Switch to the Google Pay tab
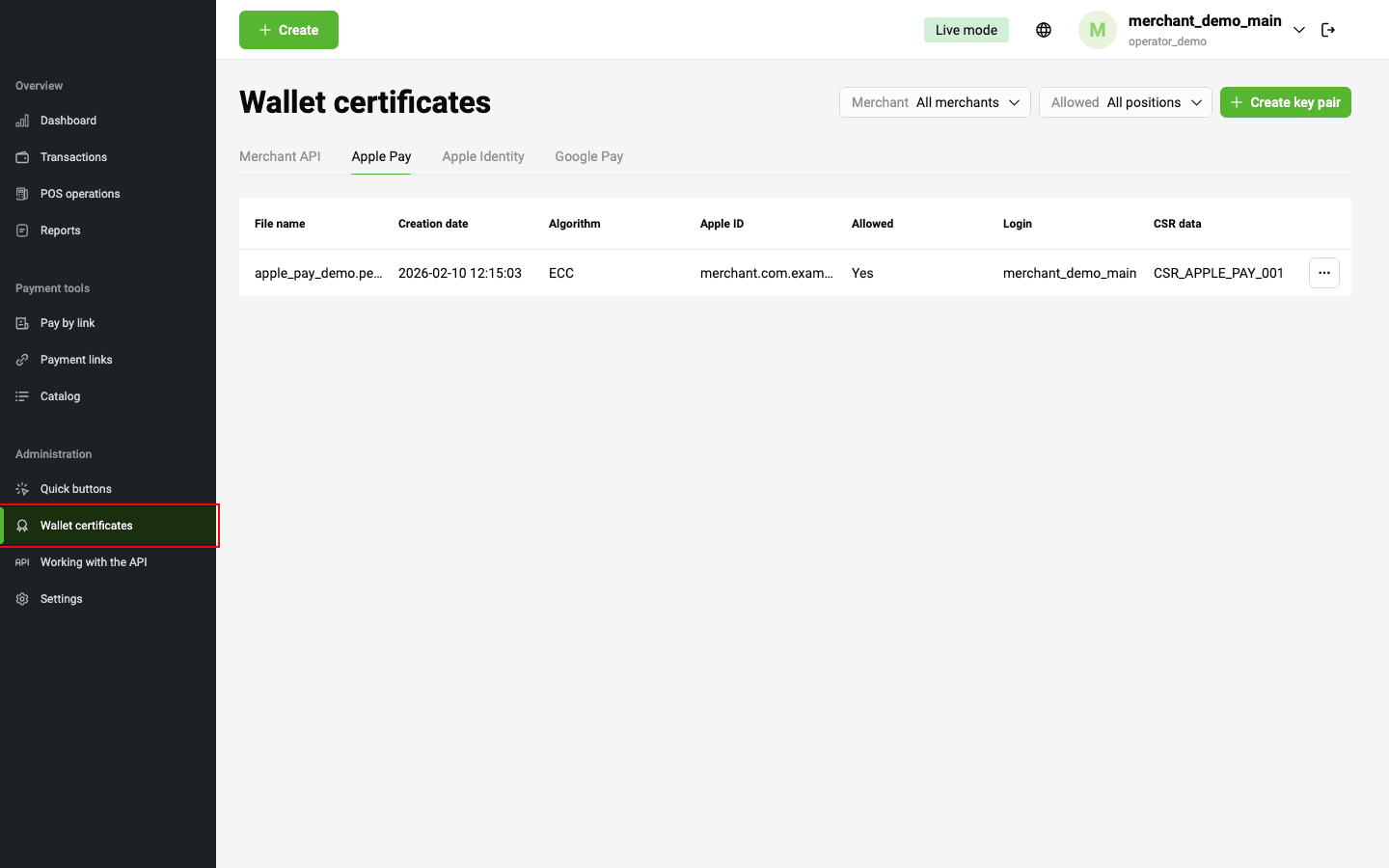The width and height of the screenshot is (1389, 868). click(x=588, y=156)
